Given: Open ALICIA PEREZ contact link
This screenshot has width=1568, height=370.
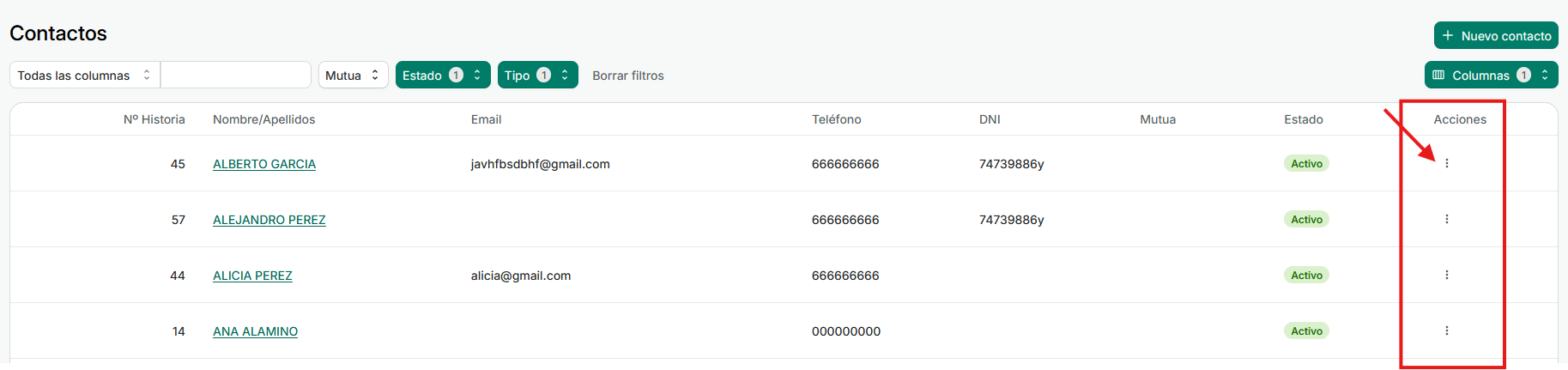Looking at the screenshot, I should pos(252,276).
